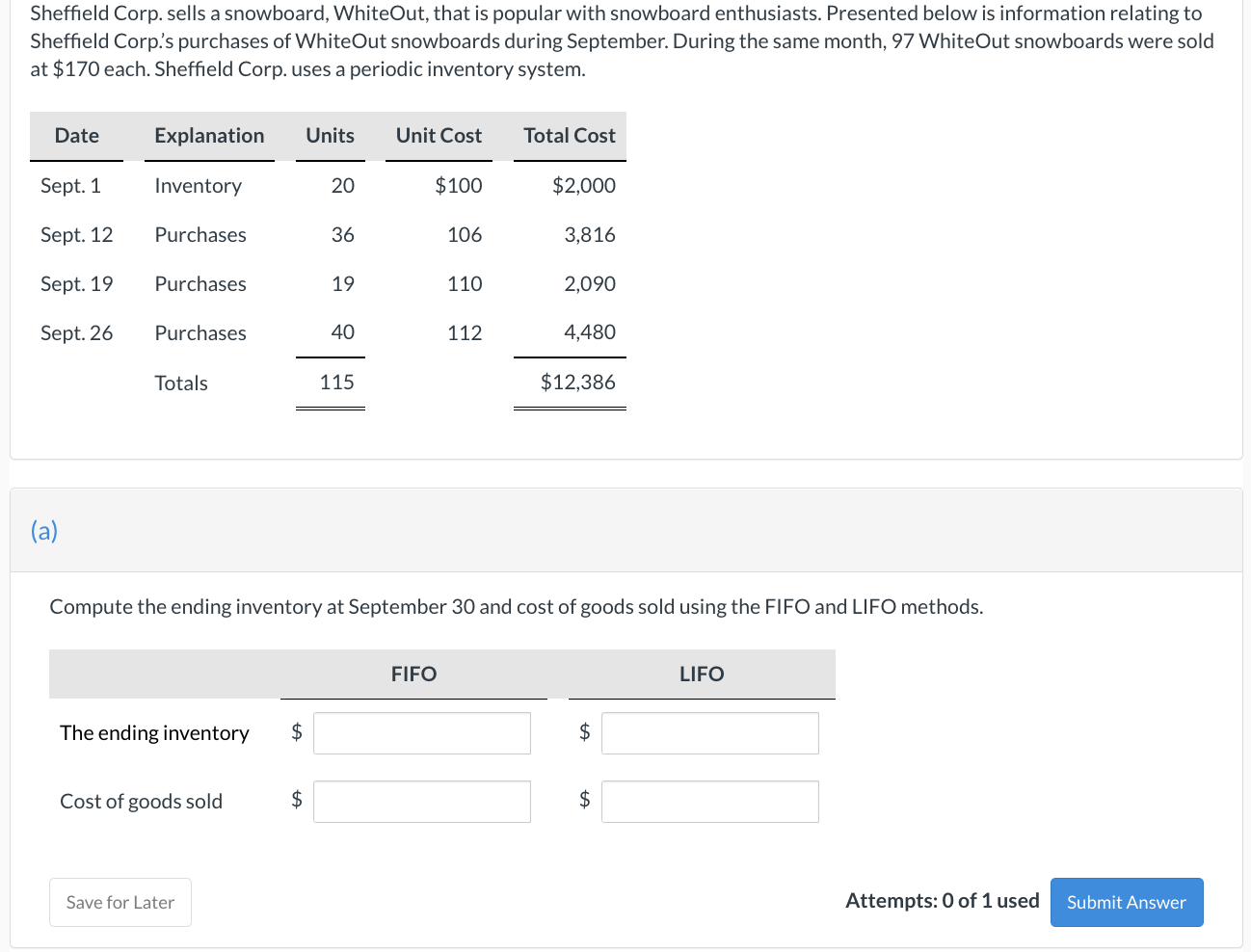
Task: Click the 19 units cell
Action: pyautogui.click(x=343, y=283)
